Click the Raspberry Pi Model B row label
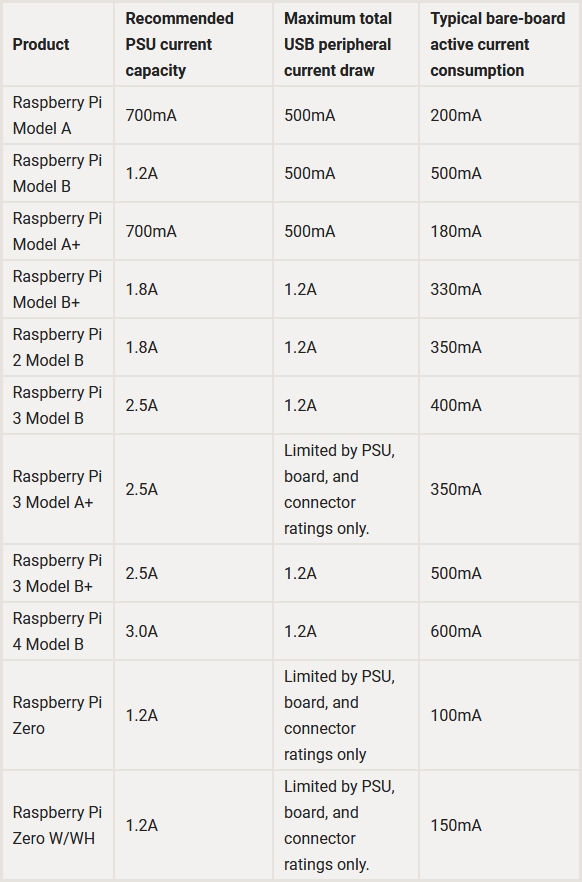Screen dimensions: 582x882 [x=57, y=173]
